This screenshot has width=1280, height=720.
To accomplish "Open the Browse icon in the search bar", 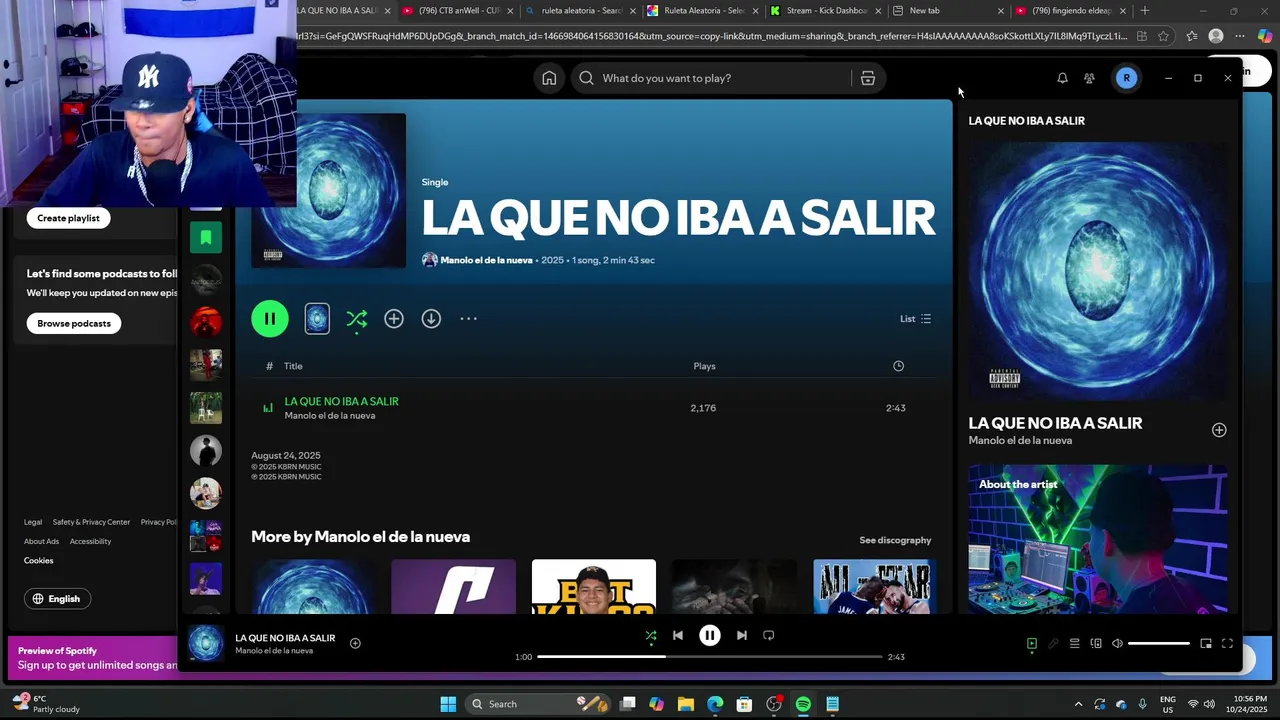I will [867, 78].
